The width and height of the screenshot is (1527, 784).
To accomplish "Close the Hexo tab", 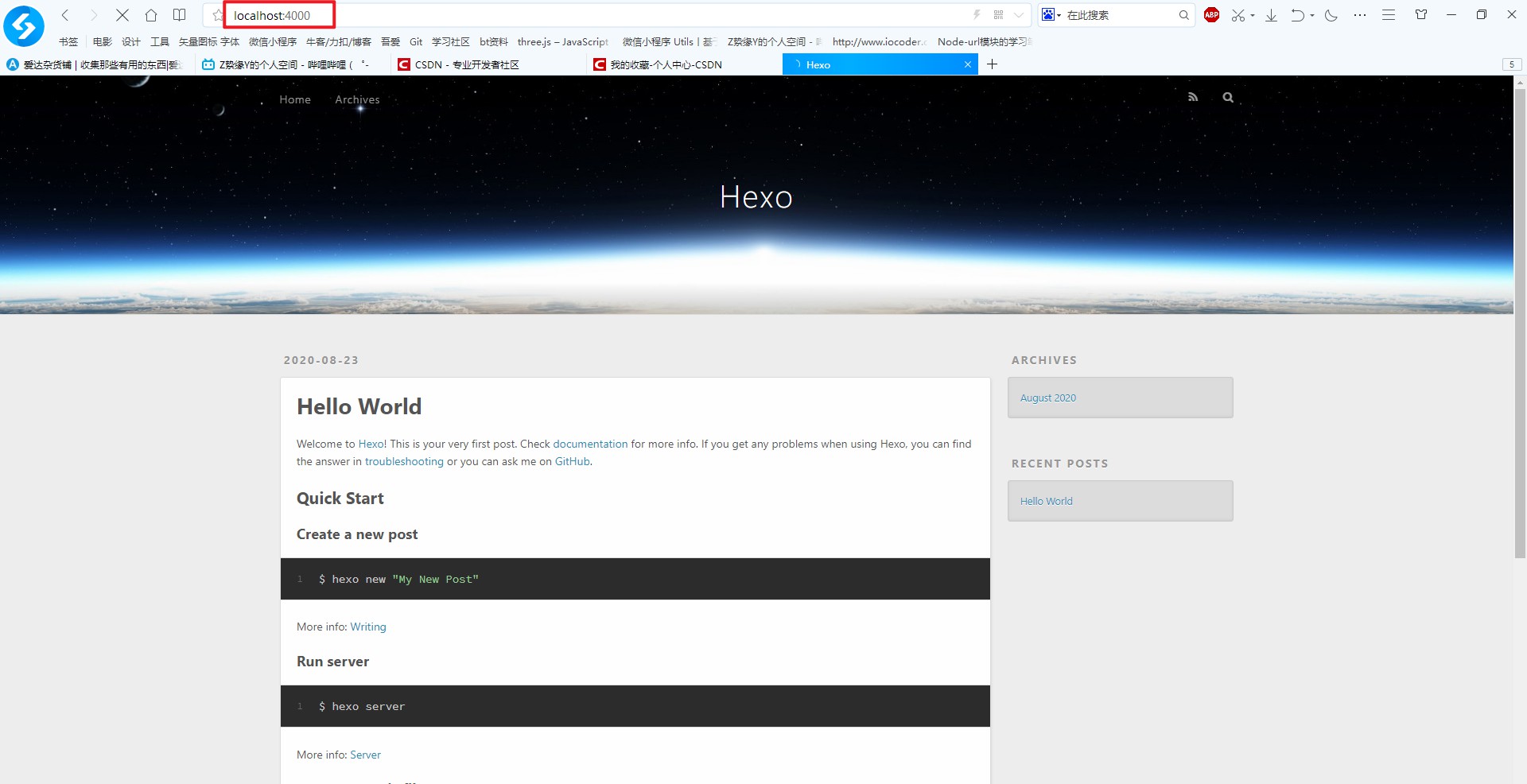I will (x=968, y=64).
